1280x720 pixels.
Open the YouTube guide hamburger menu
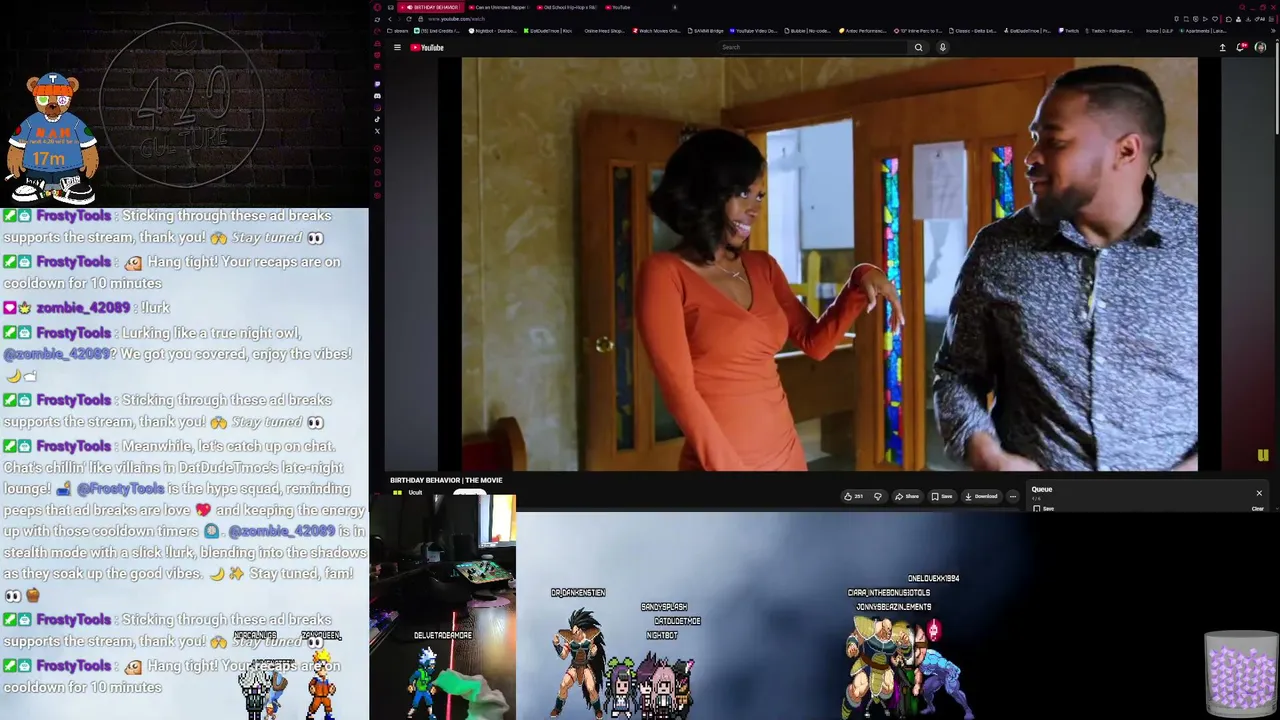[397, 47]
